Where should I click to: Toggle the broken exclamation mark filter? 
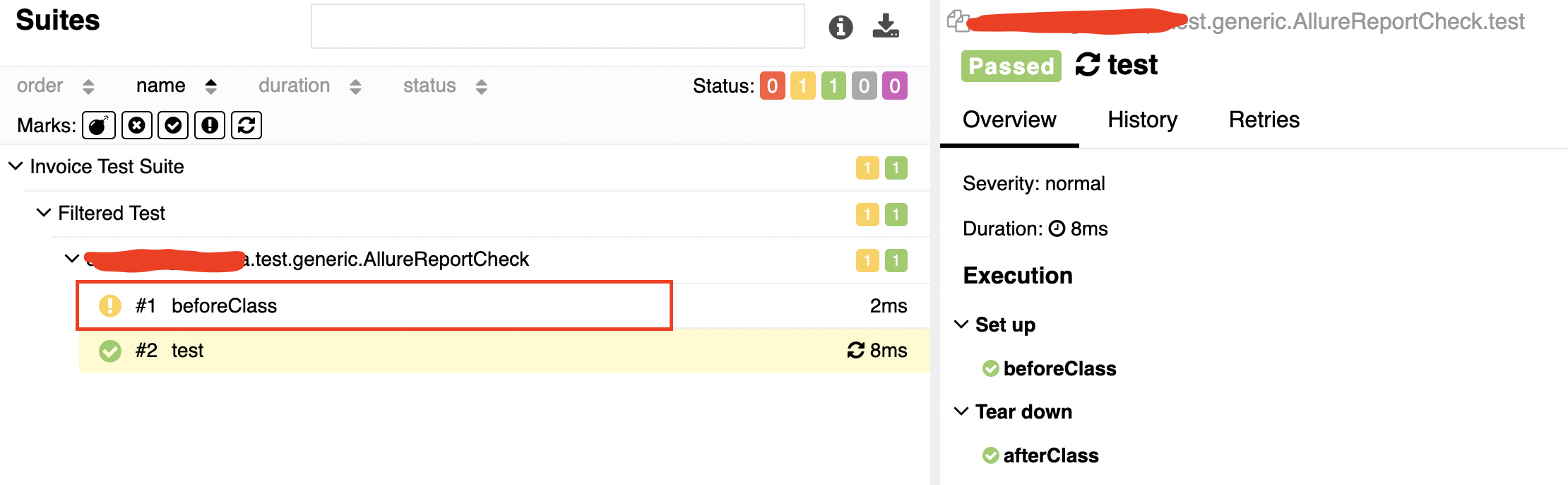210,125
